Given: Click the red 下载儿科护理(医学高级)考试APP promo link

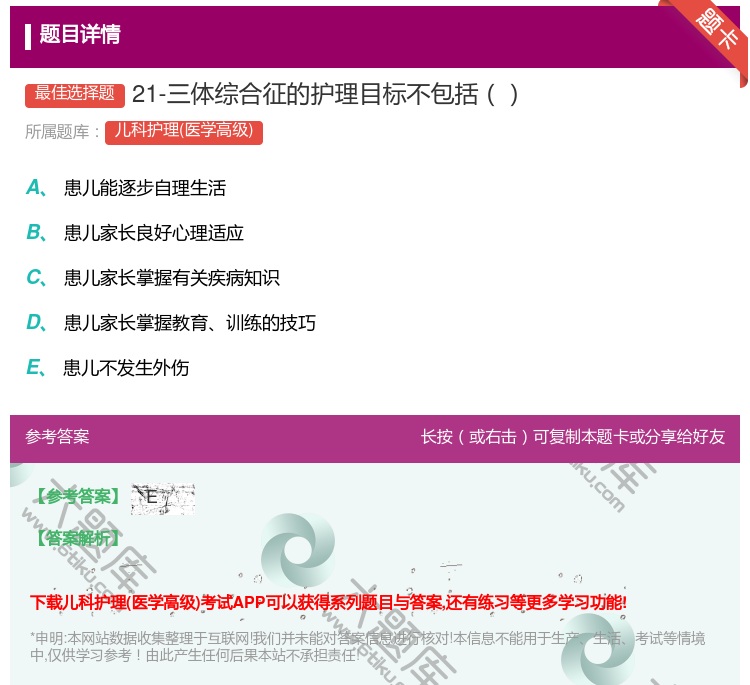Looking at the screenshot, I should 328,603.
